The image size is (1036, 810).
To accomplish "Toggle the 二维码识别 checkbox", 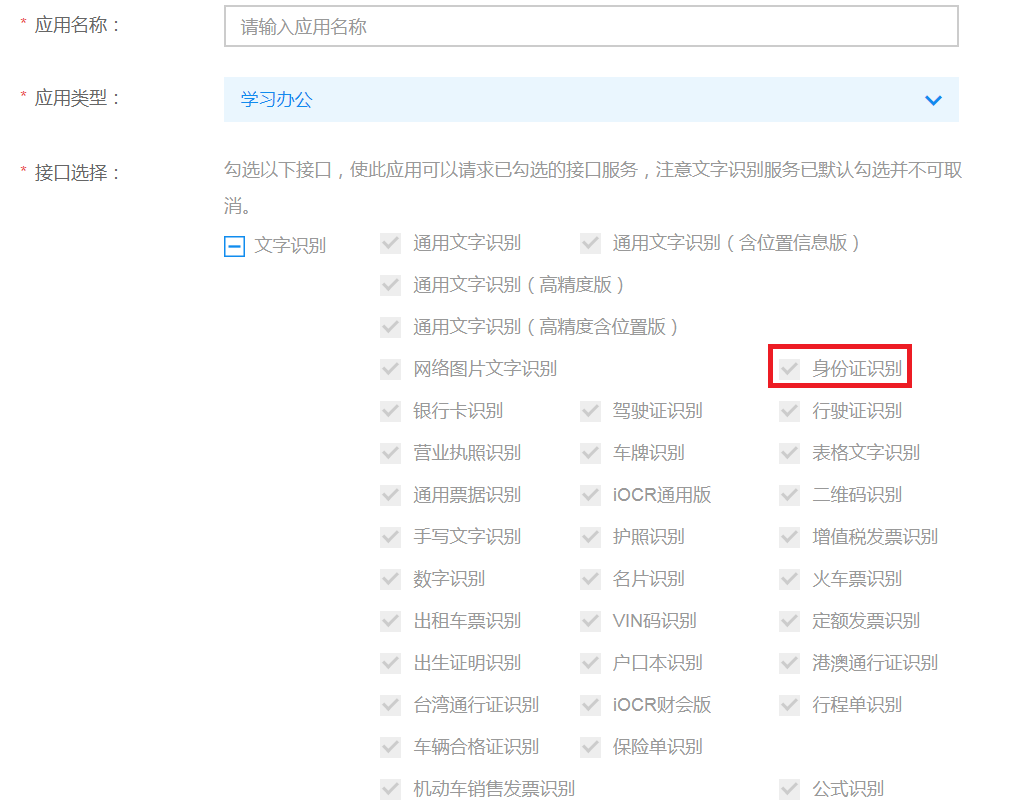I will tap(790, 495).
